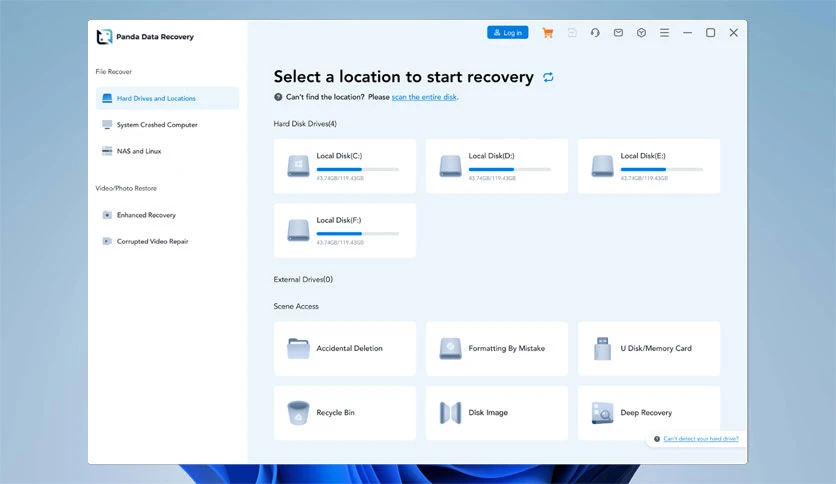Choose the Accidental Deletion text label

pyautogui.click(x=349, y=348)
